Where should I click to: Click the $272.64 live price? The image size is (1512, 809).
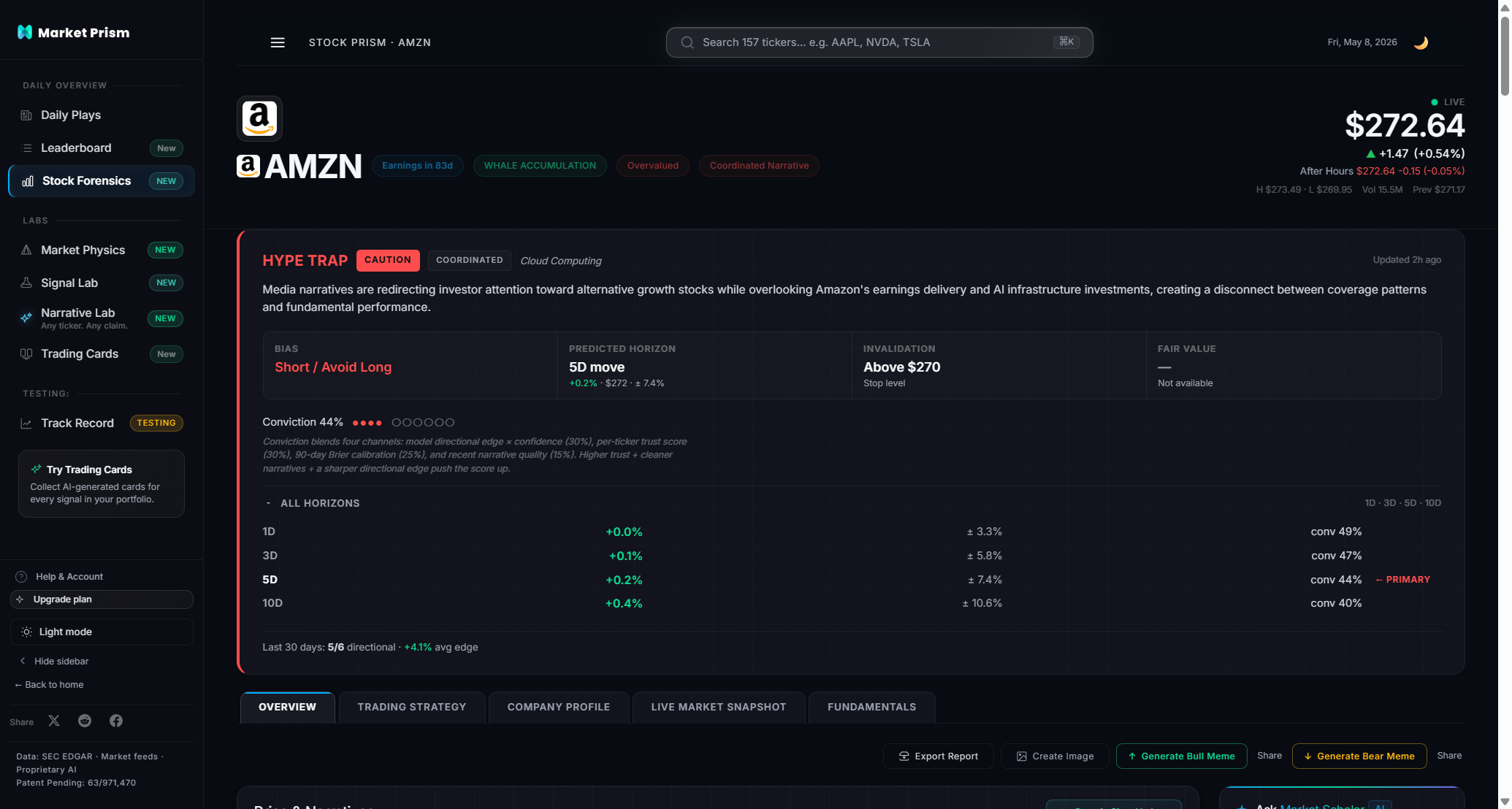pos(1405,126)
